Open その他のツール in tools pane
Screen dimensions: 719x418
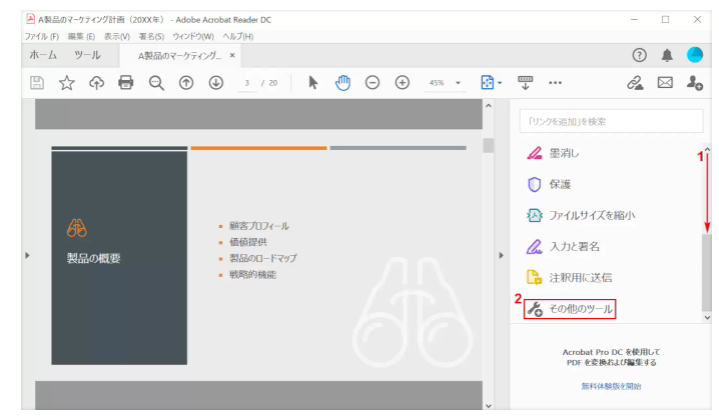(570, 309)
